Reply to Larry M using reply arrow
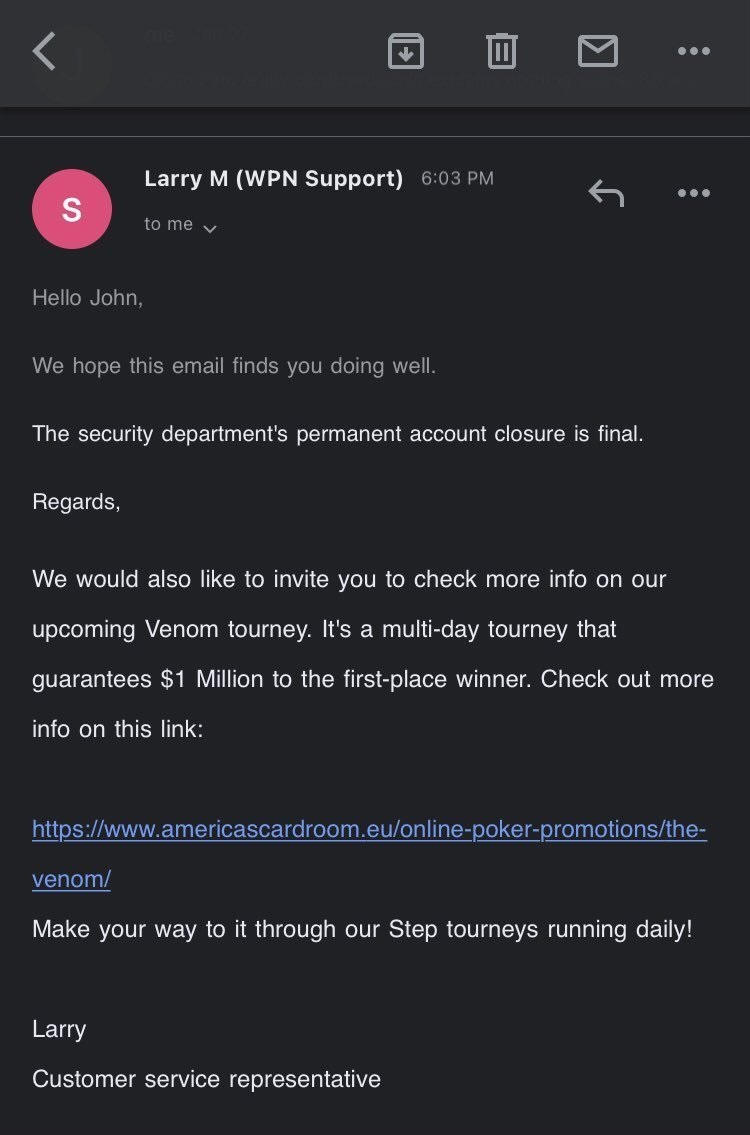 point(606,193)
